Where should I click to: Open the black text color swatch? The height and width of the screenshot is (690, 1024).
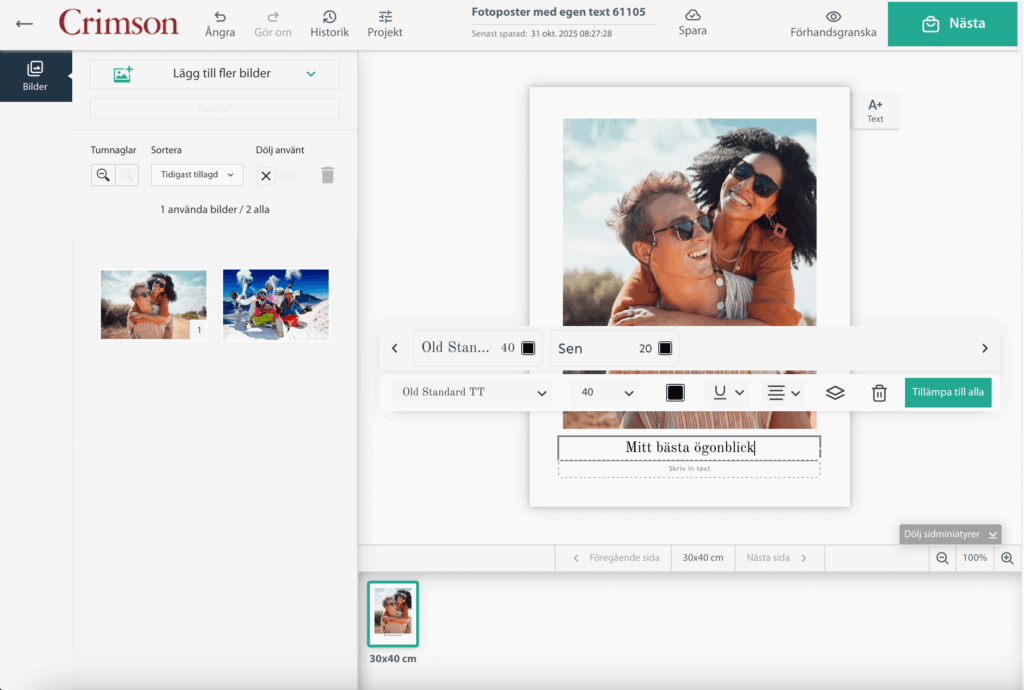(x=675, y=393)
